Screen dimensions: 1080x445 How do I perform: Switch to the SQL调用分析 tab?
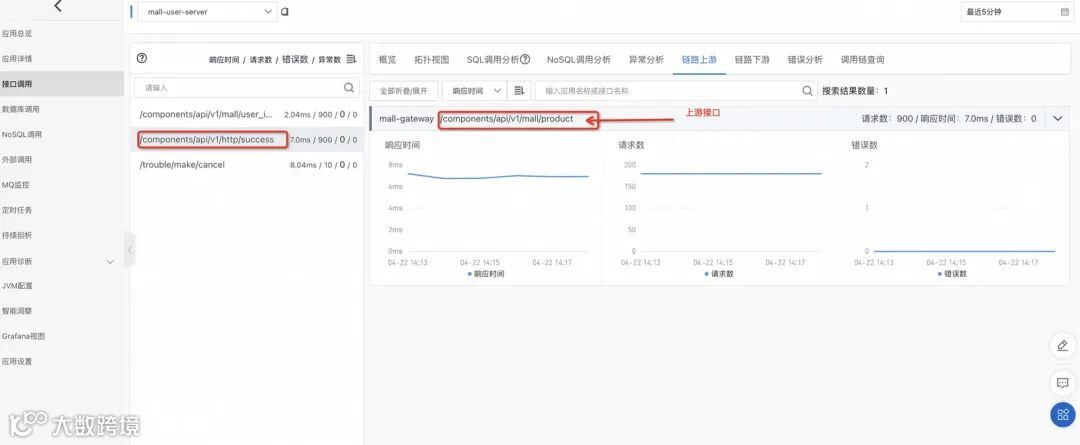pyautogui.click(x=492, y=60)
